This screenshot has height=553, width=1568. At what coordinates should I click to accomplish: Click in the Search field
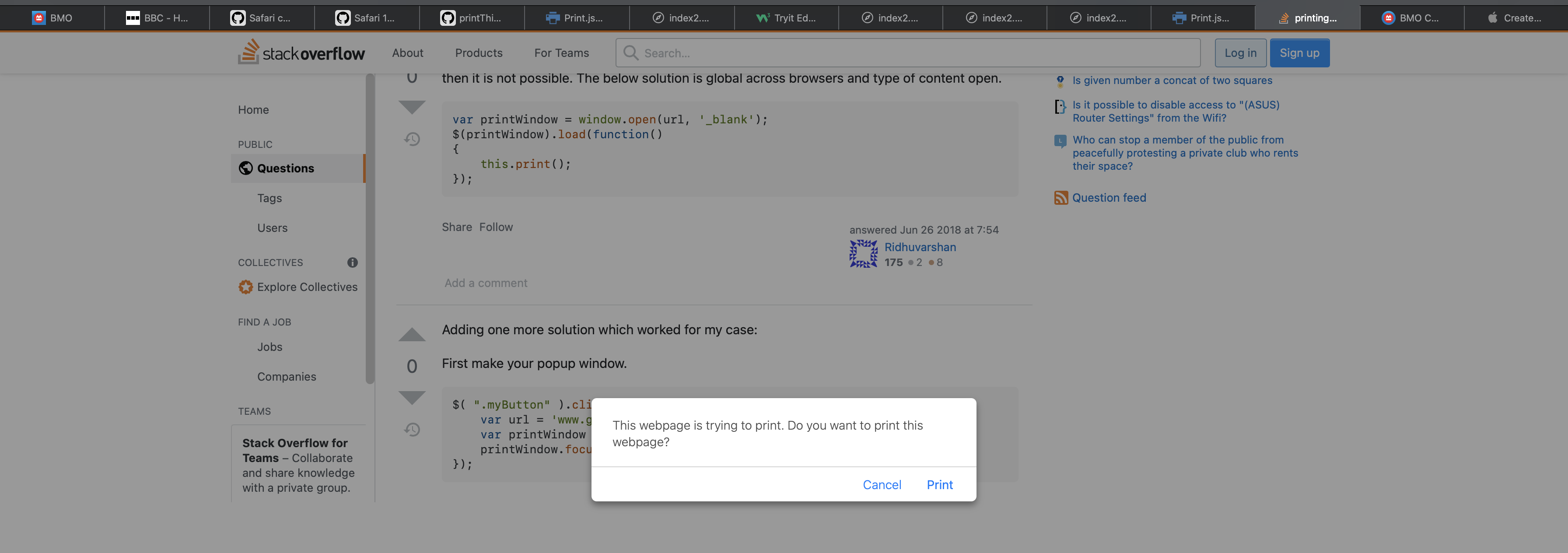(913, 53)
